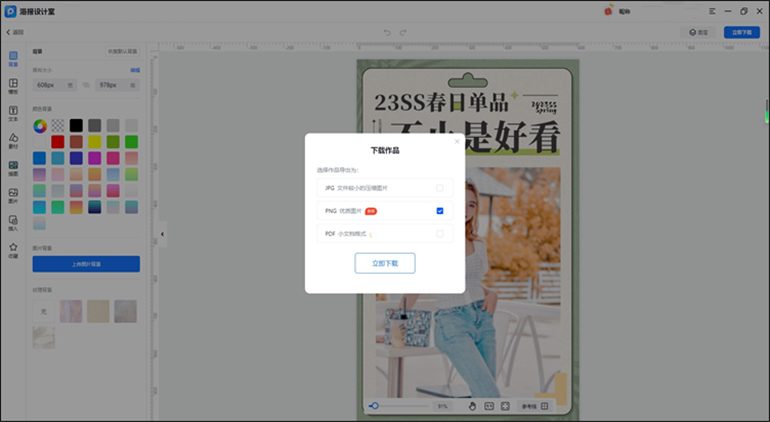The height and width of the screenshot is (422, 770).
Task: Click the 返回 back link
Action: 15,32
